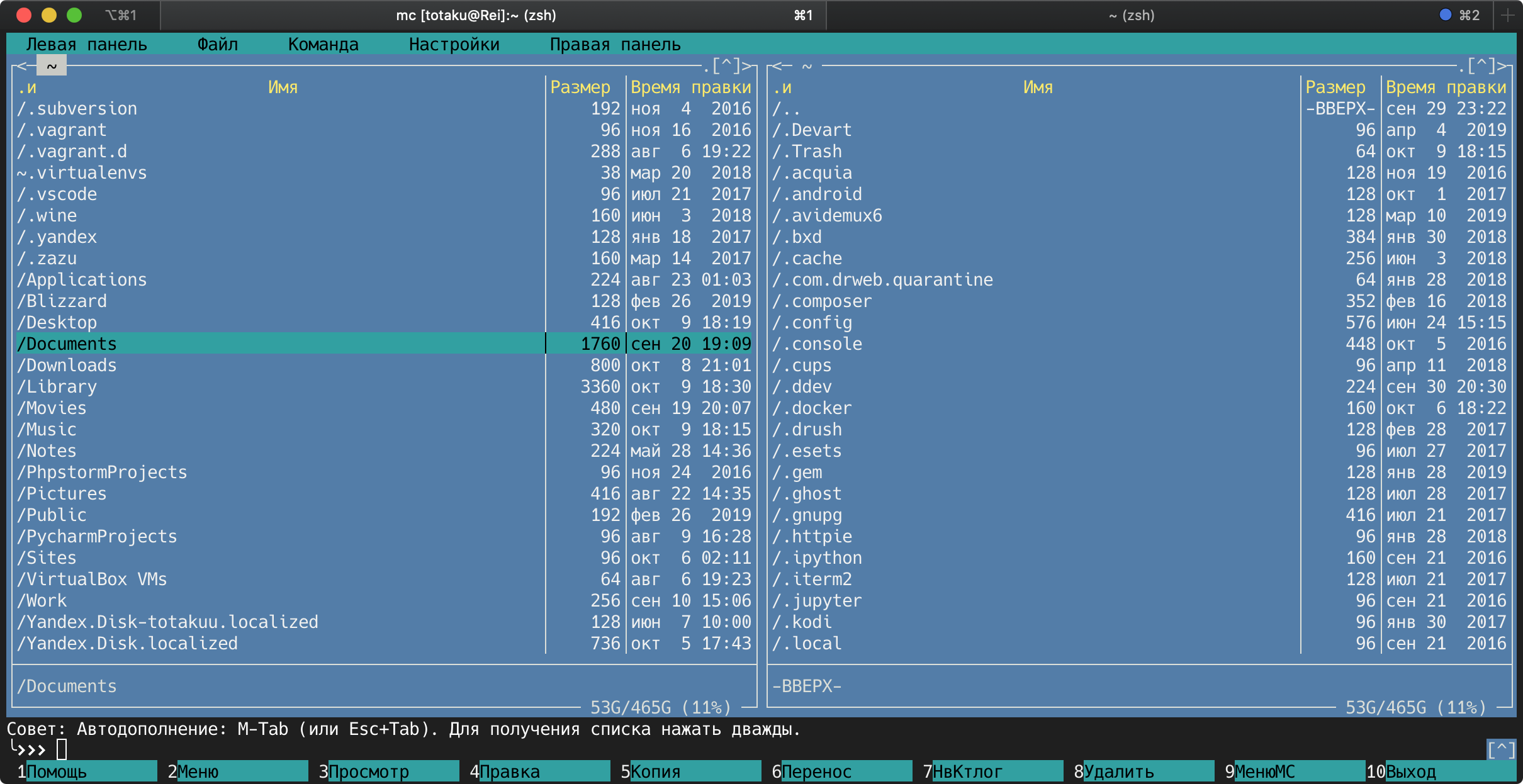Image resolution: width=1523 pixels, height=784 pixels.
Task: Click the left panel history back arrow
Action: click(x=21, y=65)
